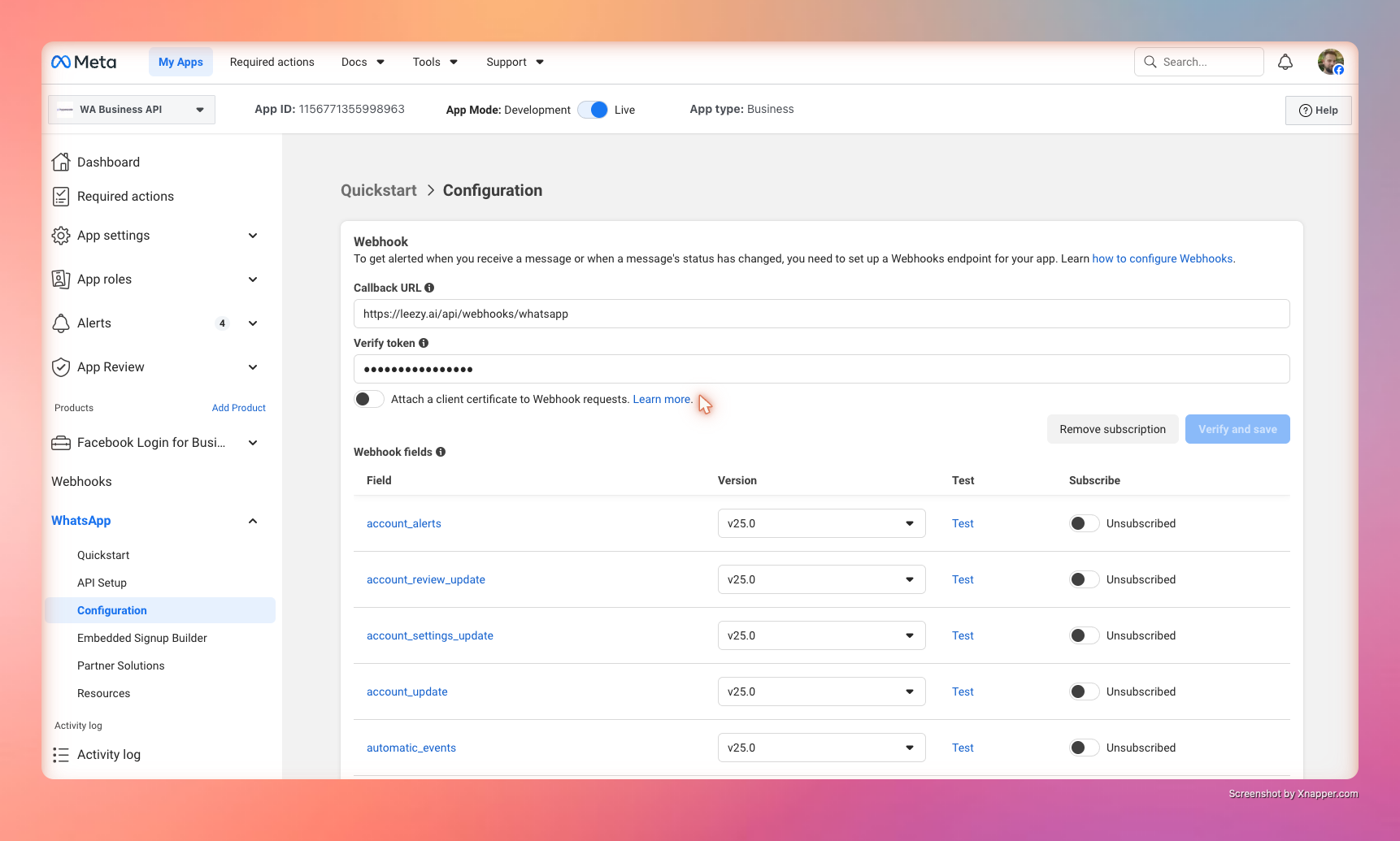This screenshot has height=841, width=1400.
Task: Open version dropdown for account_settings_update
Action: [x=821, y=635]
